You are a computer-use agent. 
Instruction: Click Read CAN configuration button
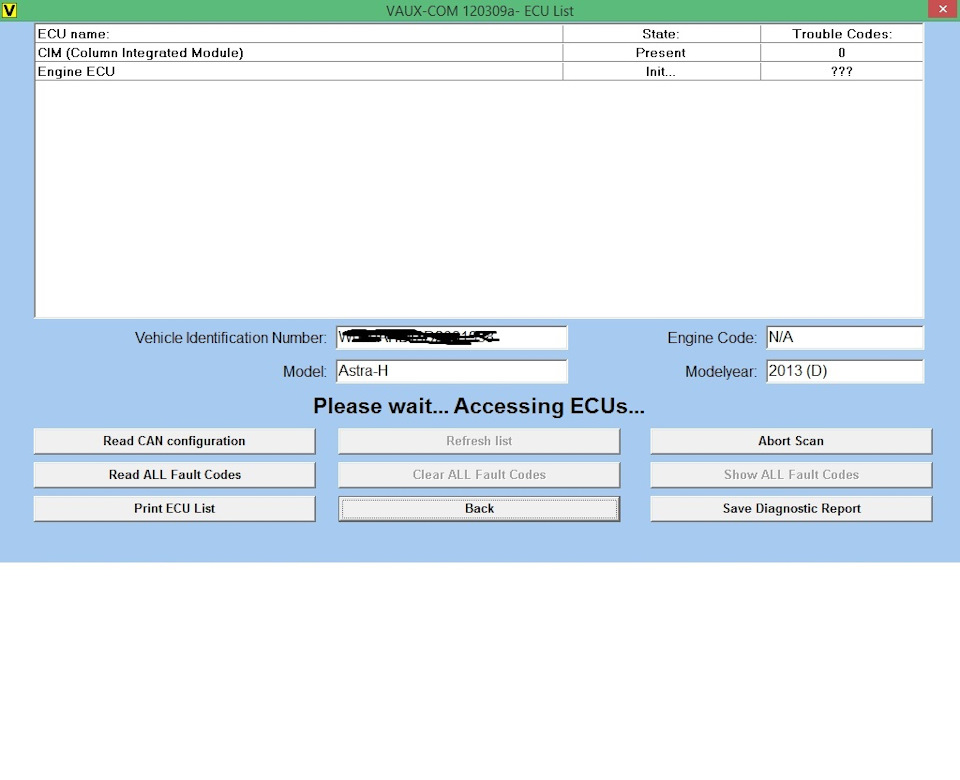click(174, 441)
